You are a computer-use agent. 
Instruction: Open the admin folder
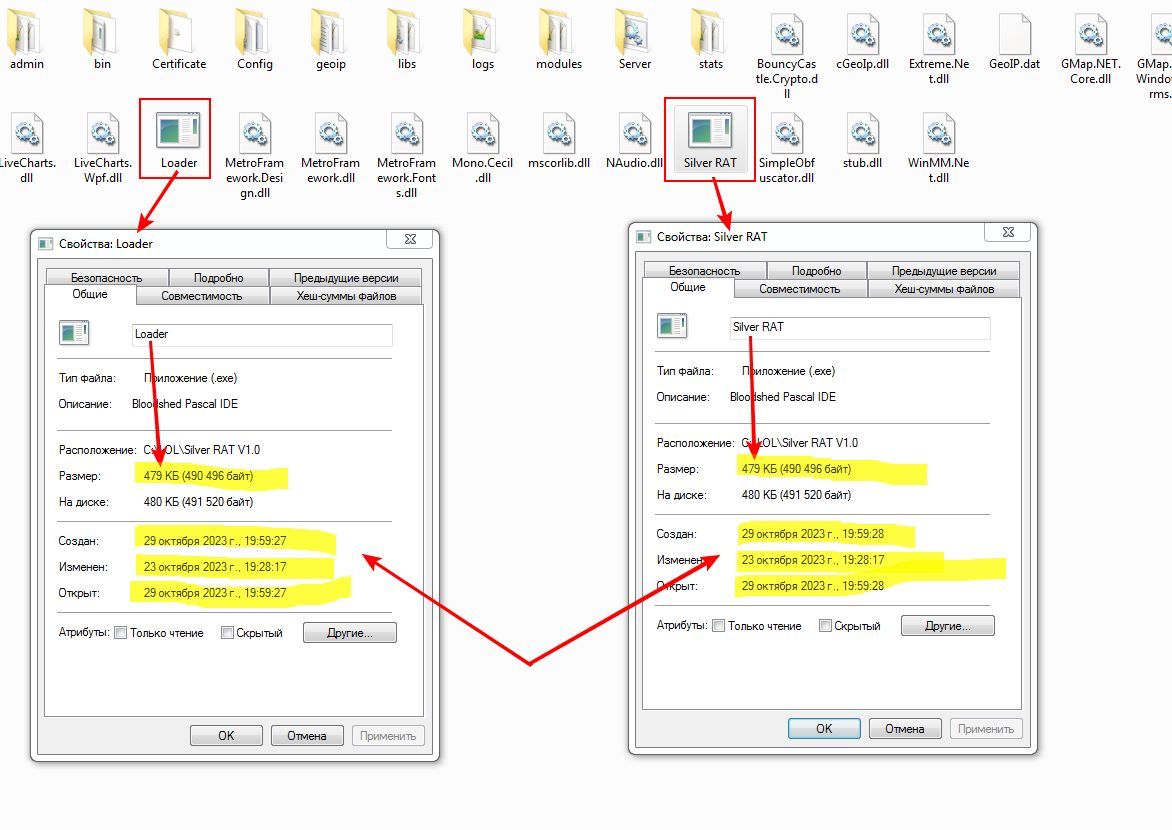[x=27, y=39]
